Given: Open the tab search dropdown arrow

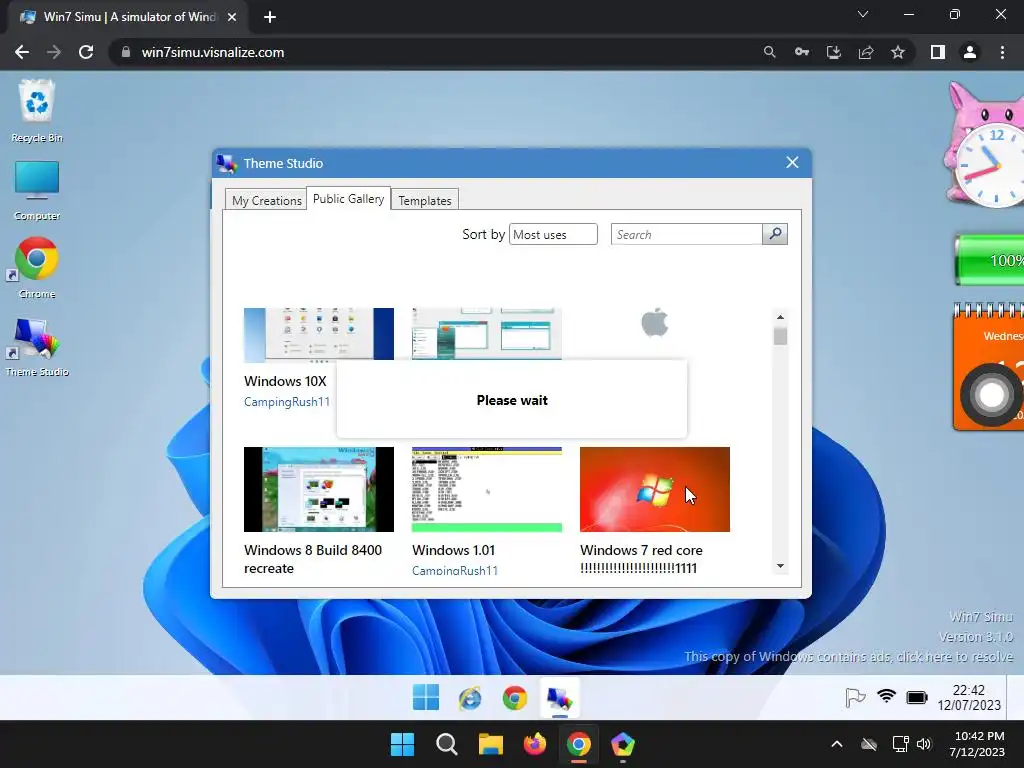Looking at the screenshot, I should pos(863,14).
